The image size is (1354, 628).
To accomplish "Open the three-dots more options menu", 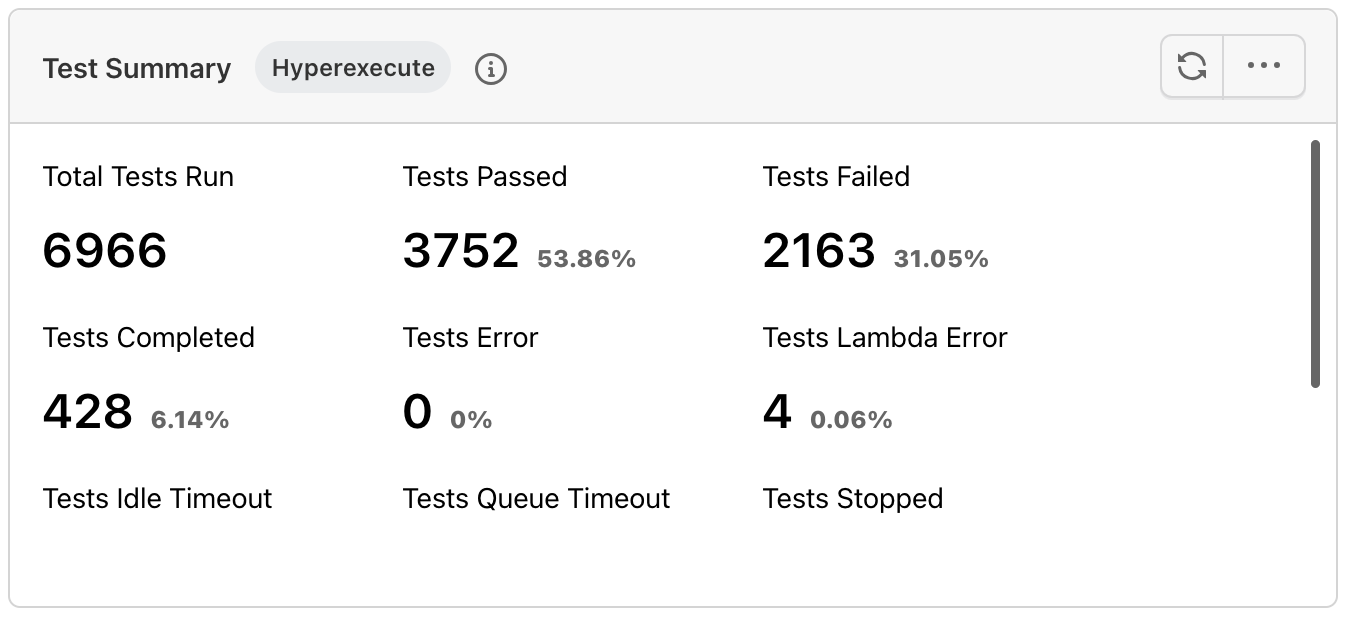I will coord(1264,67).
